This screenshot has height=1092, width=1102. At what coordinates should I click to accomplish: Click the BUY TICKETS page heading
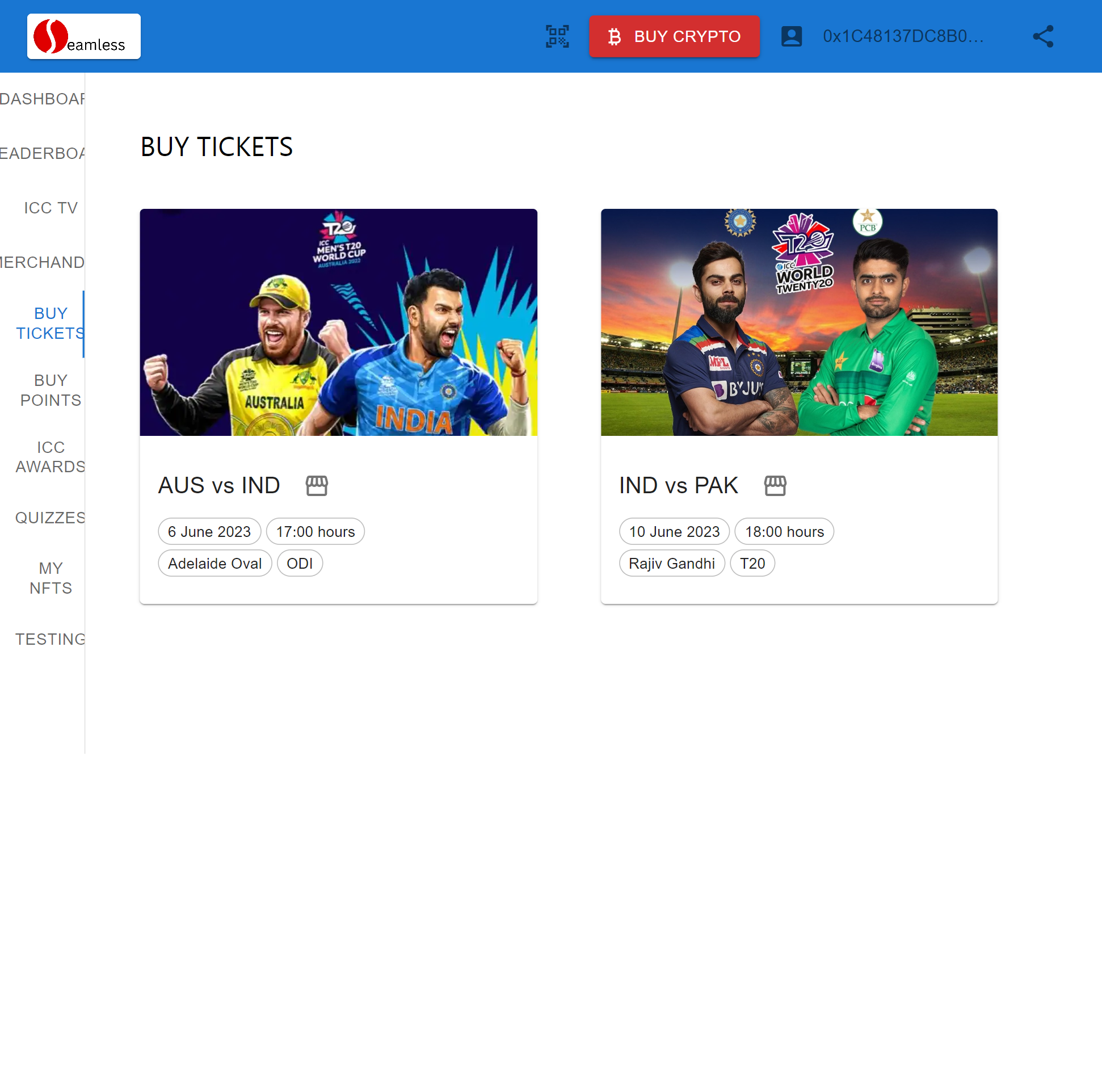(217, 147)
